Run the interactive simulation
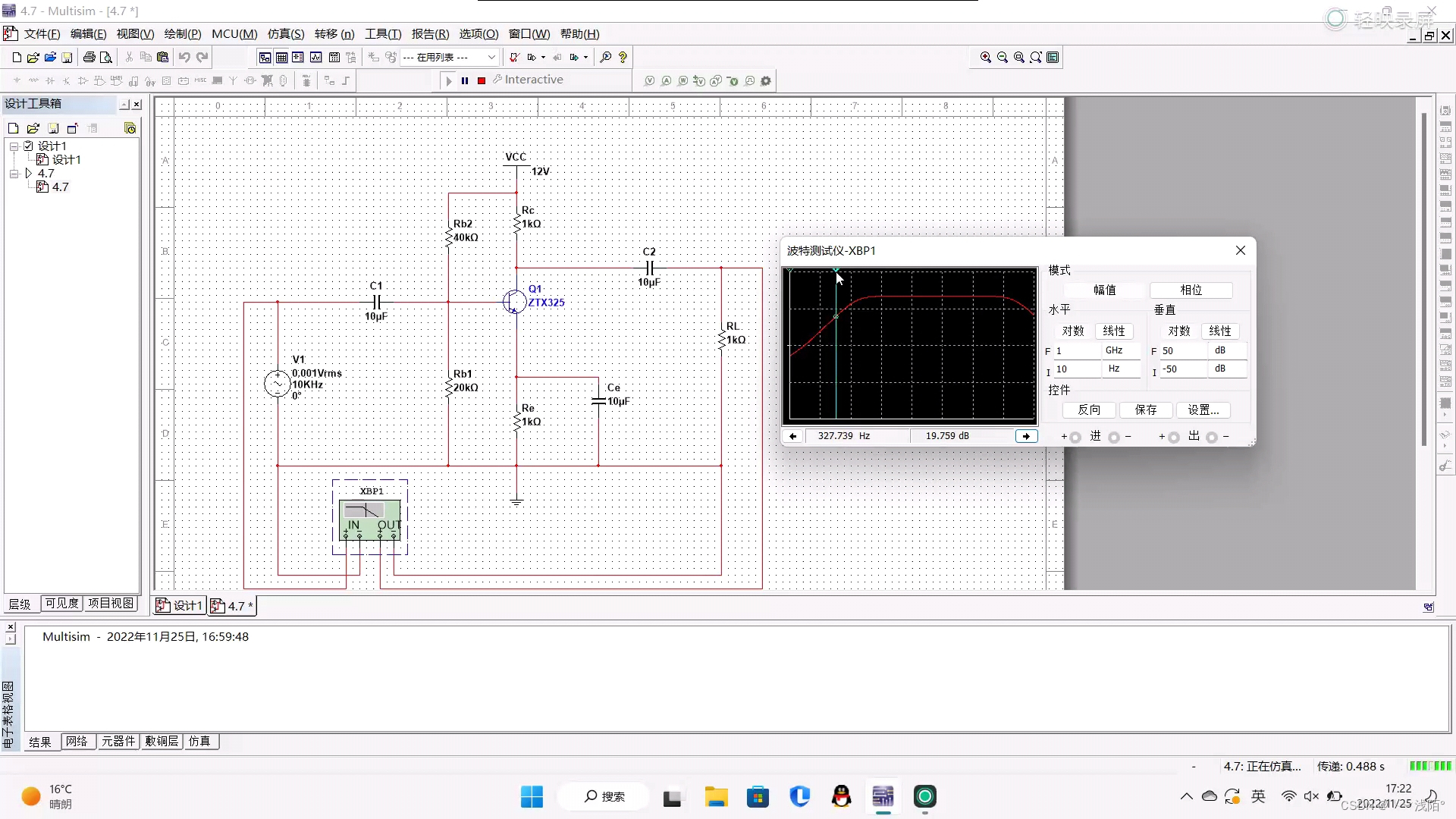This screenshot has height=819, width=1456. (x=449, y=80)
